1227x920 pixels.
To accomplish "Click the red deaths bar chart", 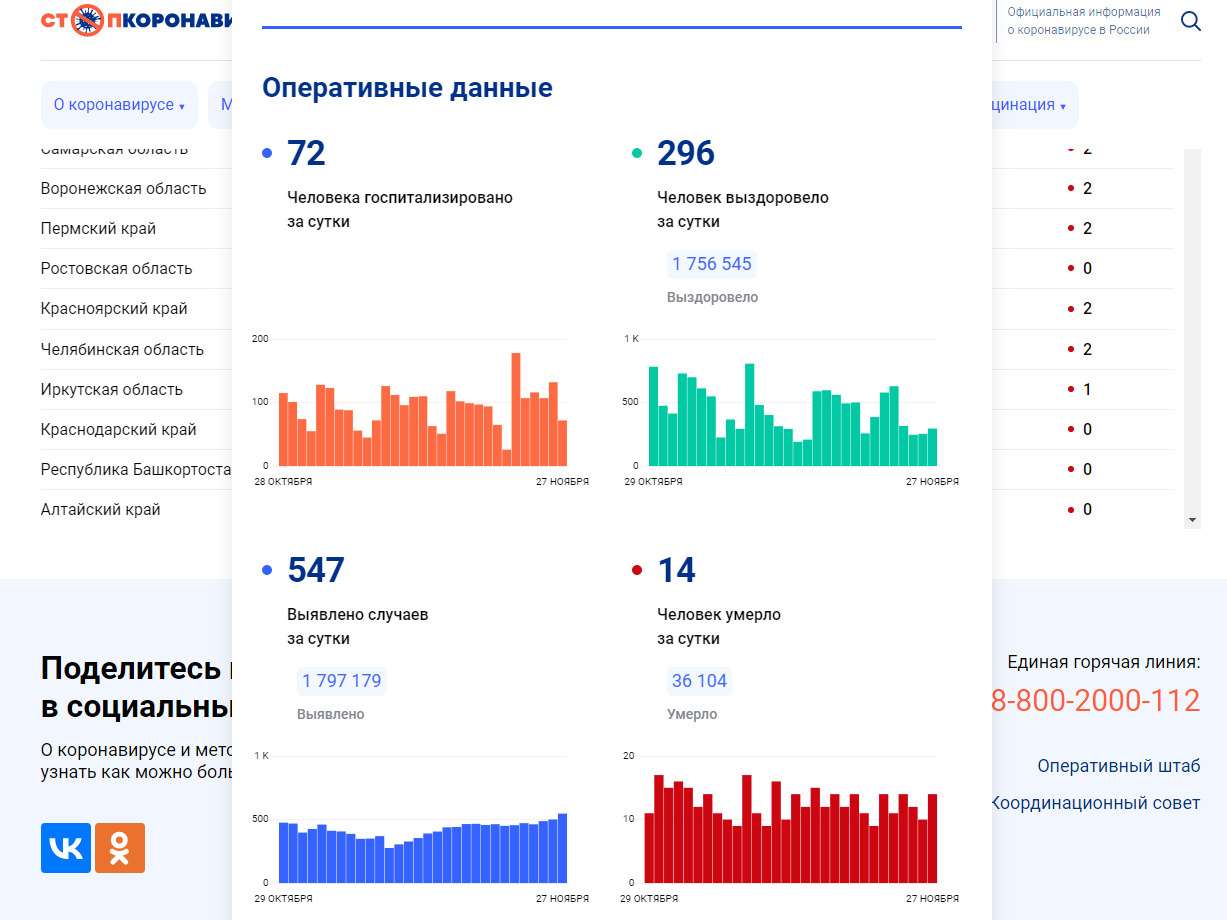I will tap(792, 830).
